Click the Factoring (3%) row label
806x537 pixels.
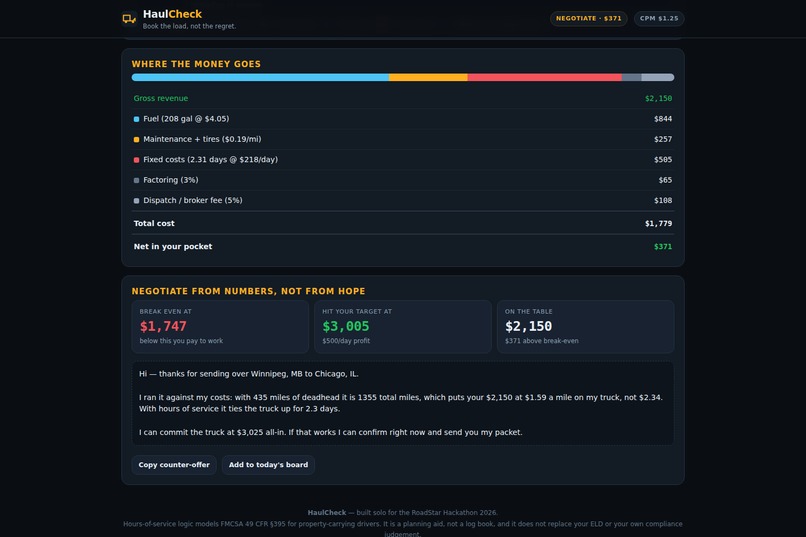(171, 180)
